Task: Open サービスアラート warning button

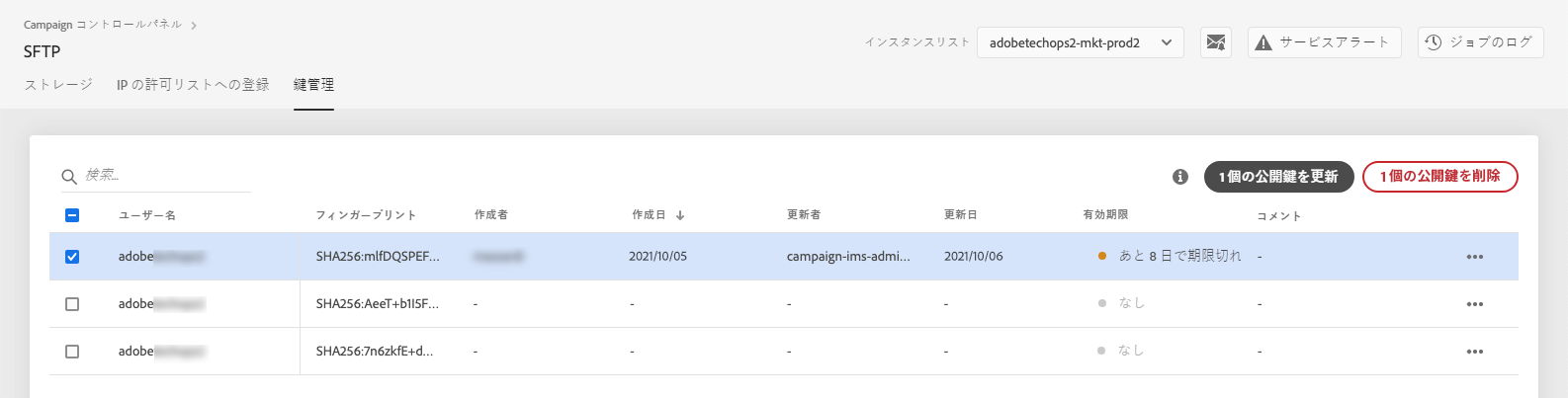Action: point(1324,42)
